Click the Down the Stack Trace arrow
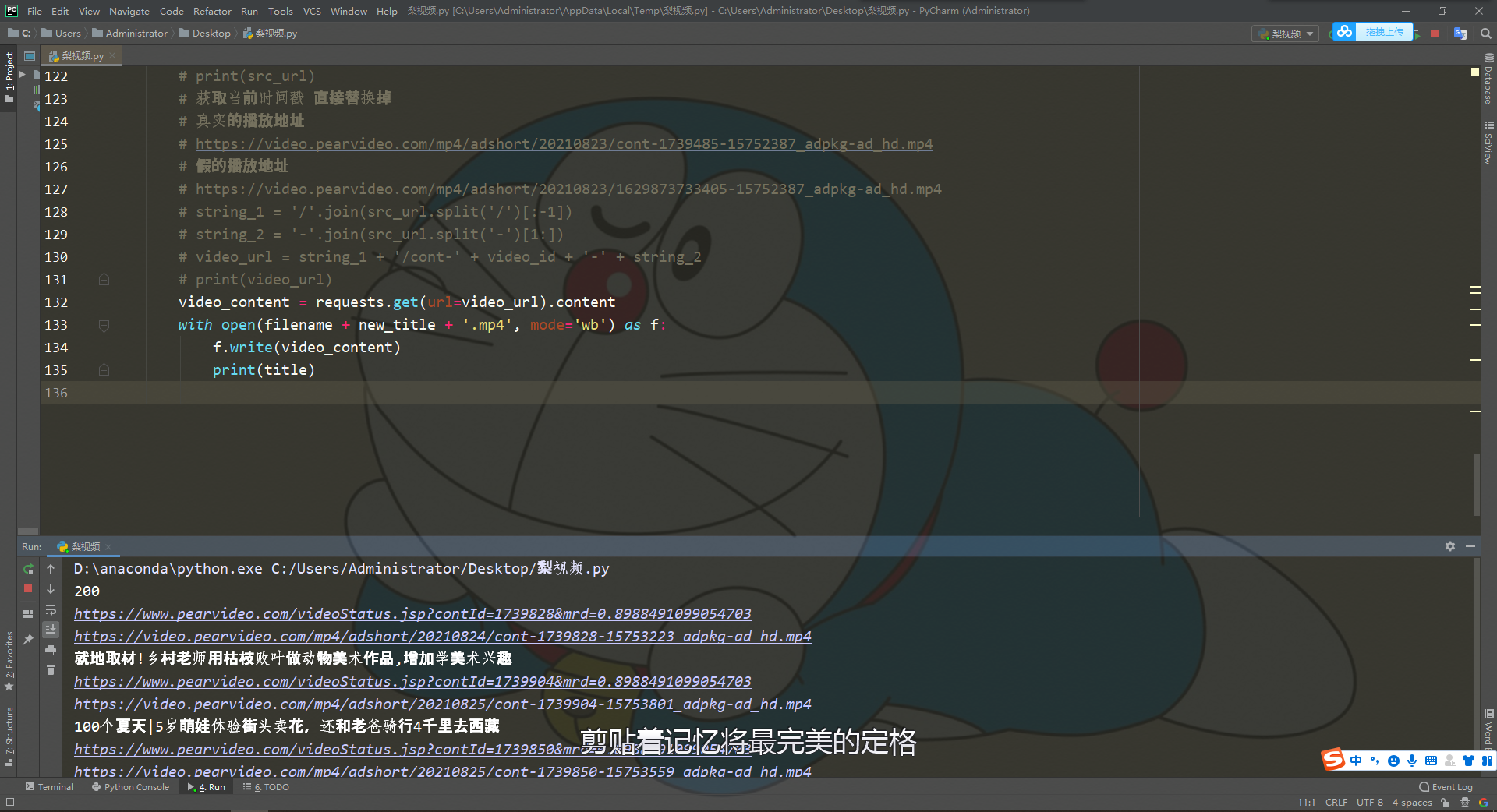The width and height of the screenshot is (1497, 812). coord(51,589)
